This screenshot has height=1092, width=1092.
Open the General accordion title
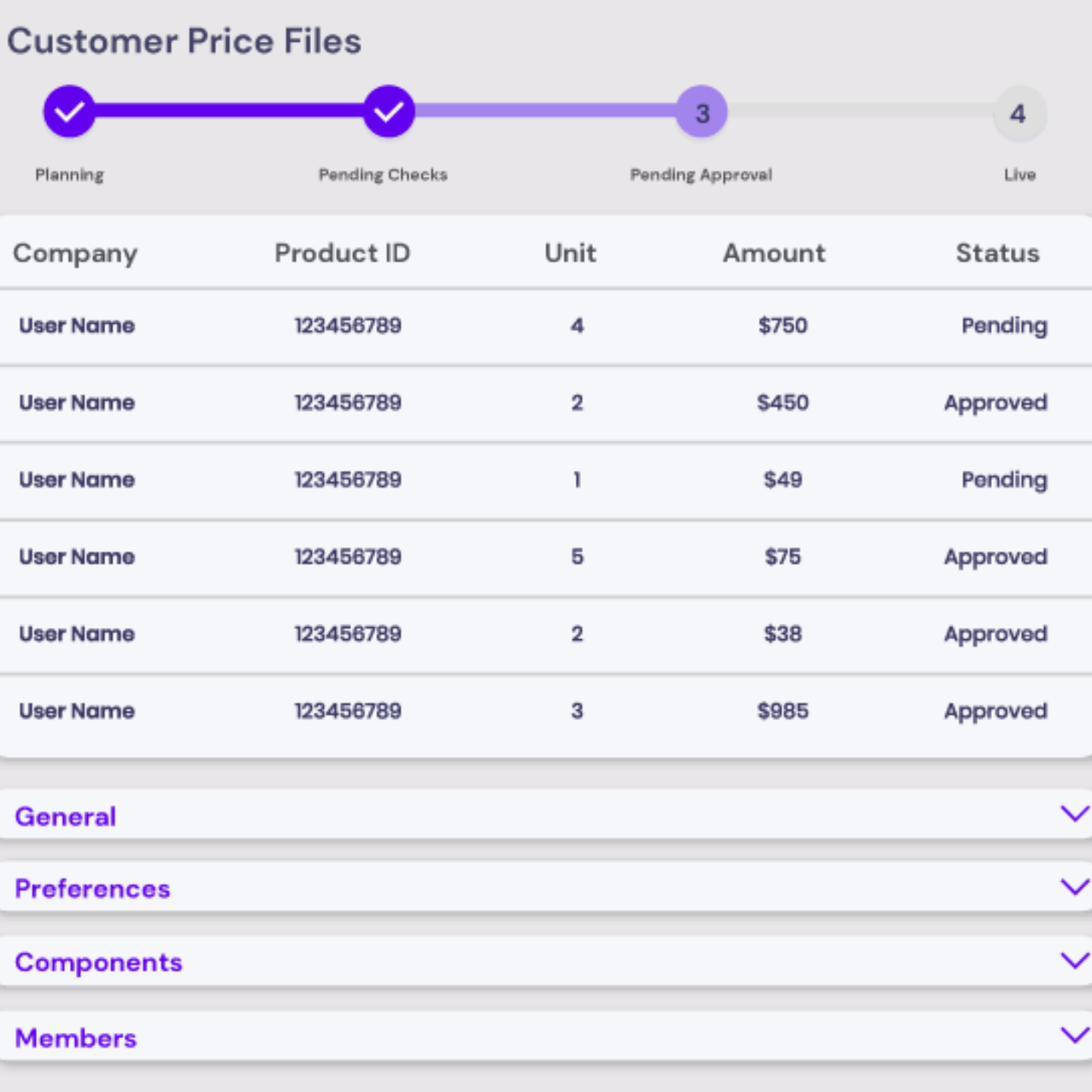(x=66, y=817)
